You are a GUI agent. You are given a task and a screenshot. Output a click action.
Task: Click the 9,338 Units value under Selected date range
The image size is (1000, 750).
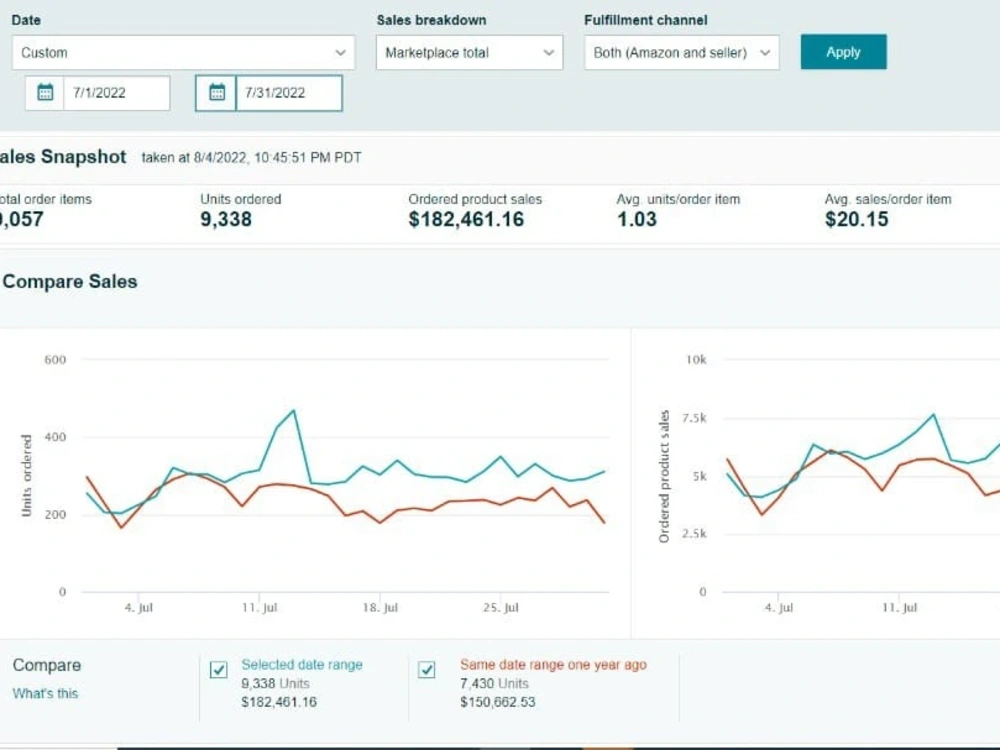point(275,684)
